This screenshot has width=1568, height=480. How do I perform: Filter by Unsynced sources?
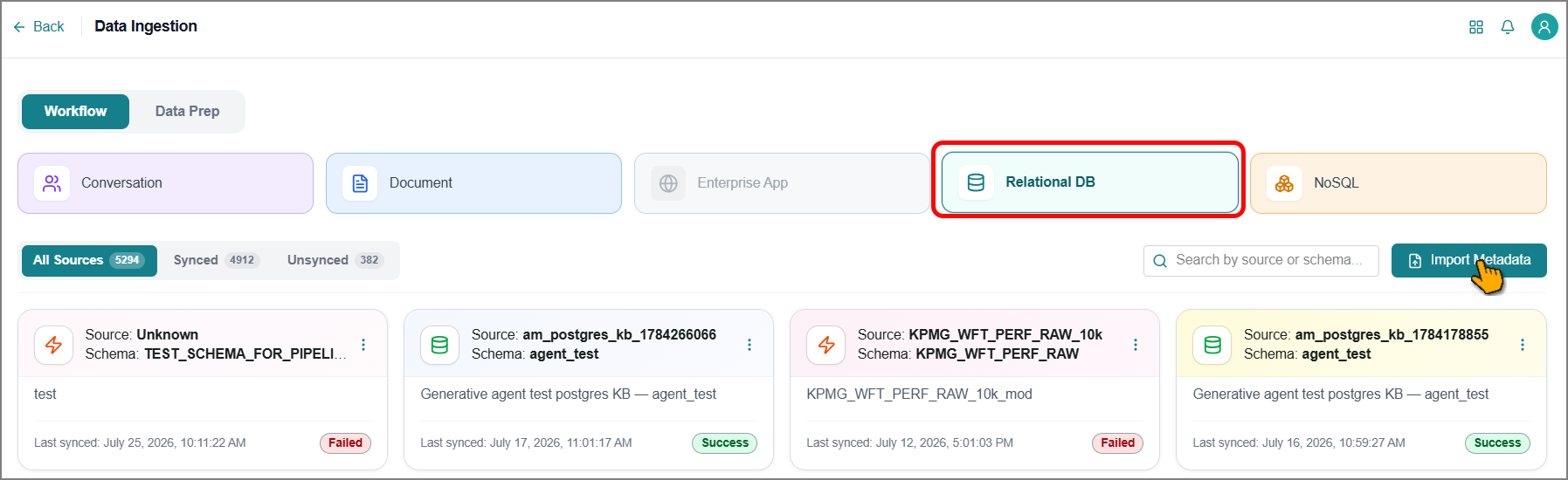pyautogui.click(x=335, y=260)
